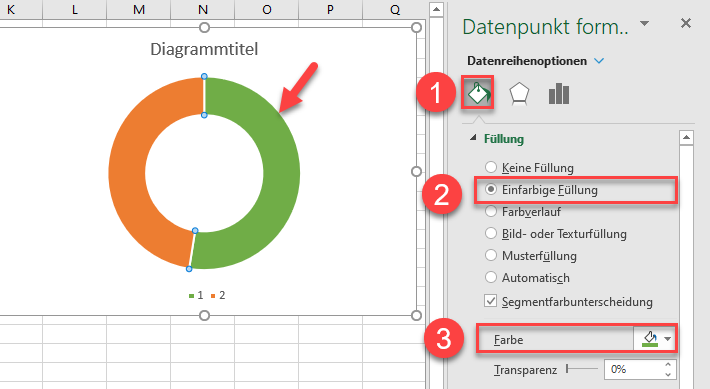The height and width of the screenshot is (389, 710).
Task: Click the worksheet vertical scrollbar up arrow
Action: coord(436,9)
